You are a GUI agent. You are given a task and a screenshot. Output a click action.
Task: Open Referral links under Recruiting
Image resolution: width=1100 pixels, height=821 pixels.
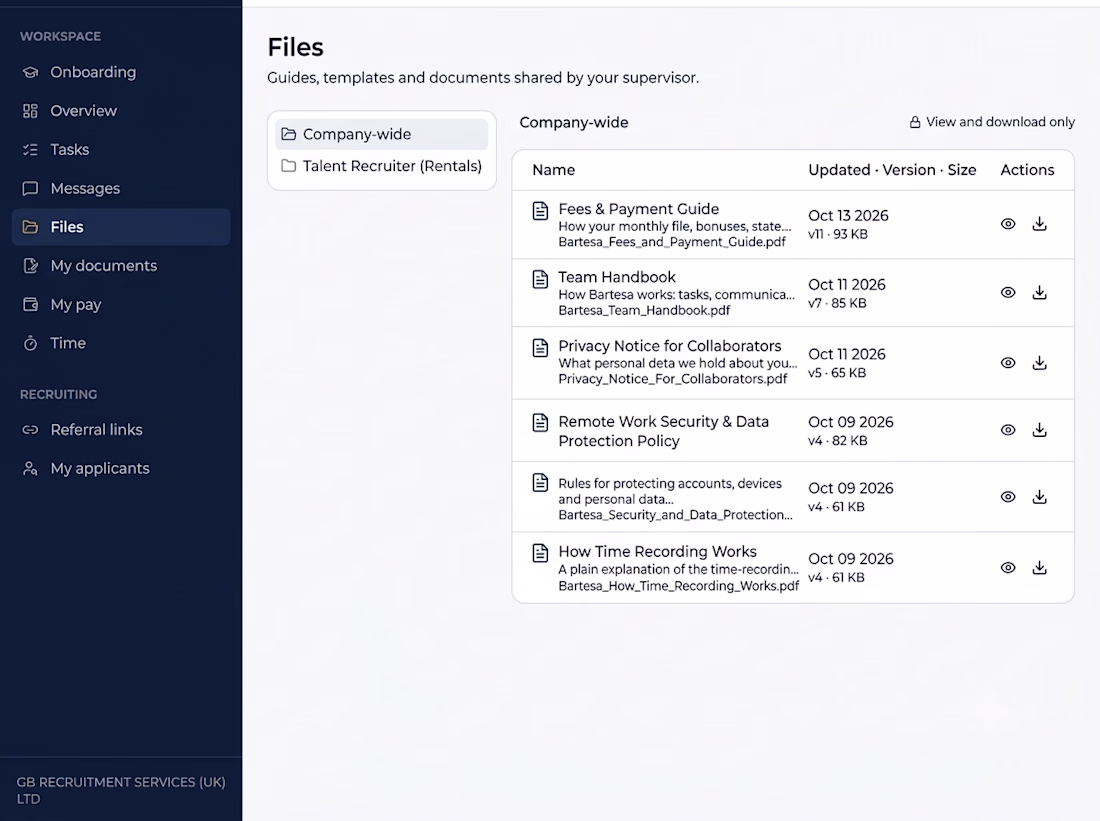121,429
